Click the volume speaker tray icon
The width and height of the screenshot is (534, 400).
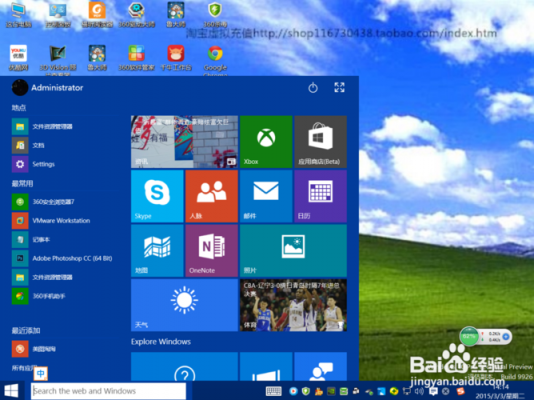pyautogui.click(x=419, y=391)
